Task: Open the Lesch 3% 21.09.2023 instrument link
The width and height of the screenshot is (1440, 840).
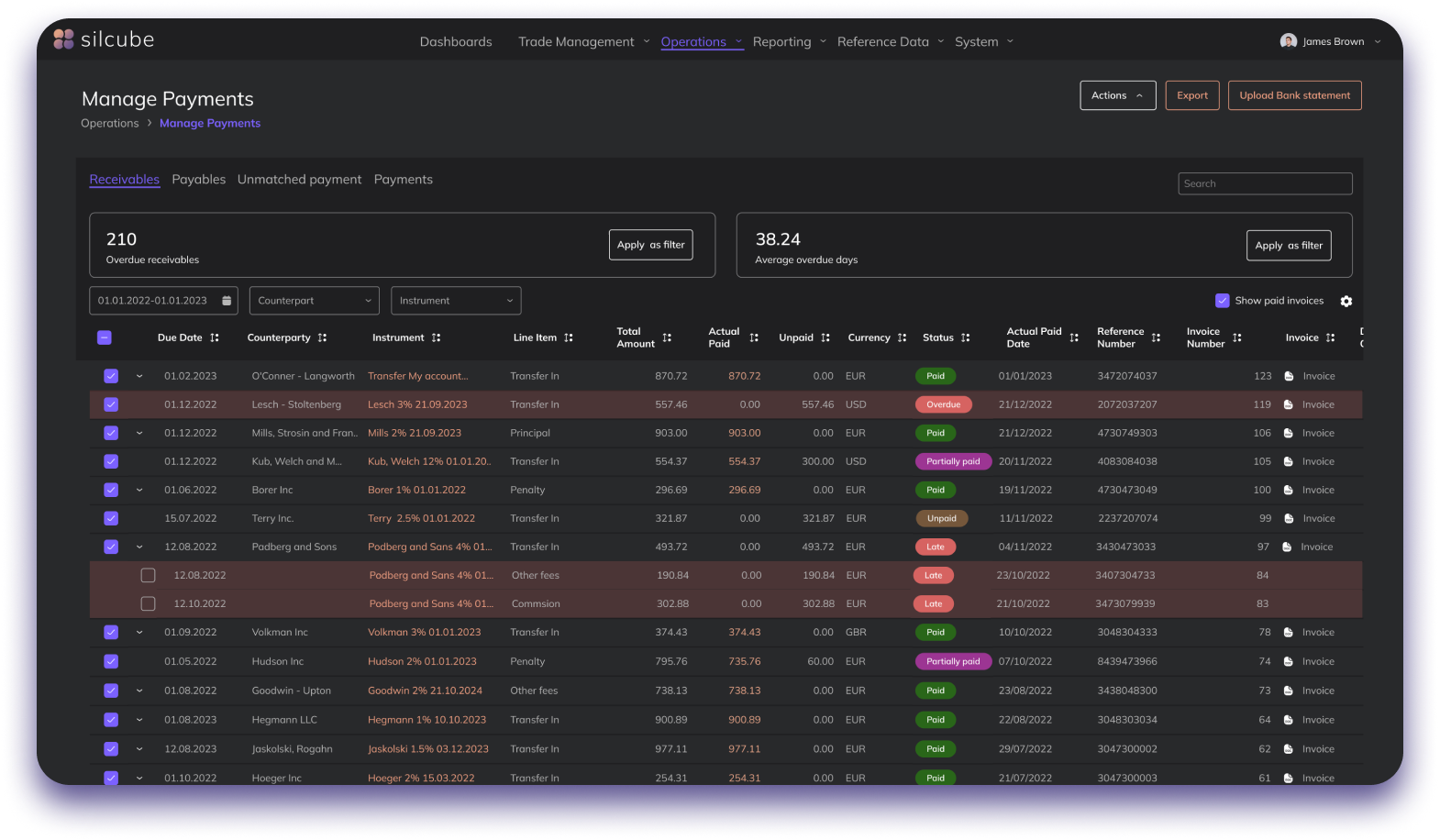Action: [x=417, y=404]
